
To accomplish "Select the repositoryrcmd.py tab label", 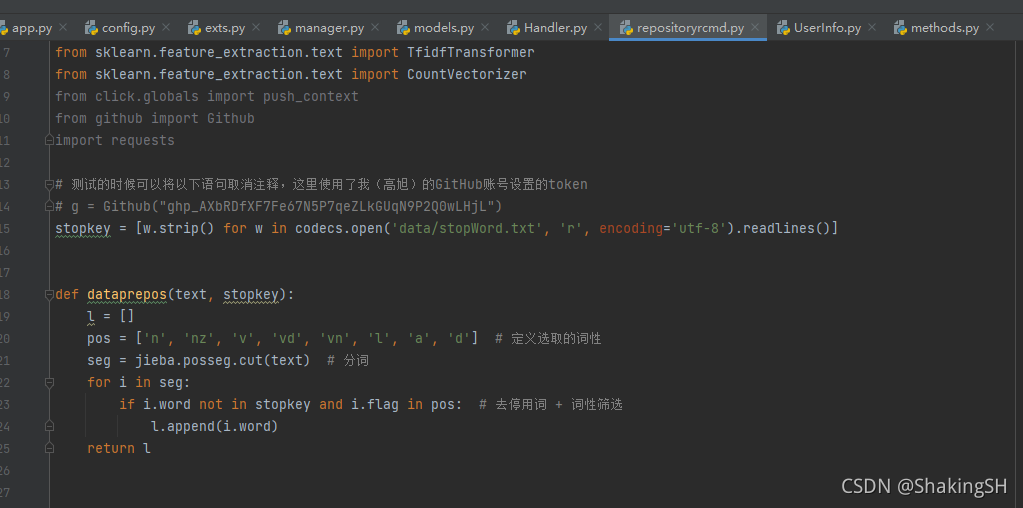I will pyautogui.click(x=690, y=28).
